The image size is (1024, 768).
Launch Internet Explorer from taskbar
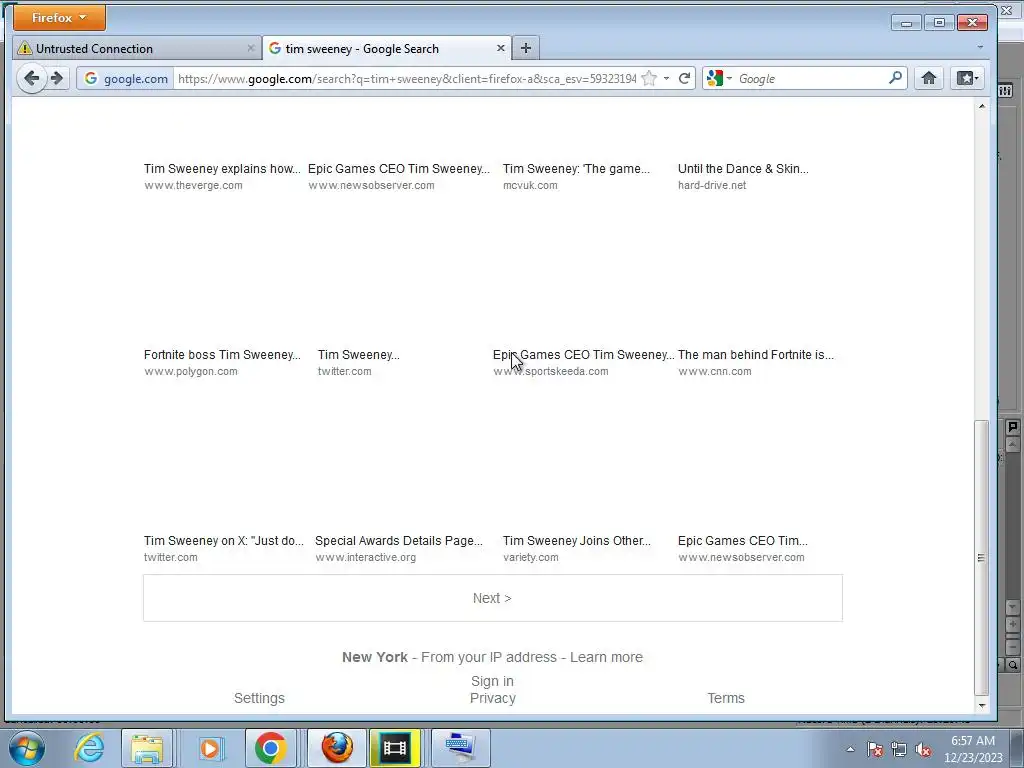tap(89, 748)
